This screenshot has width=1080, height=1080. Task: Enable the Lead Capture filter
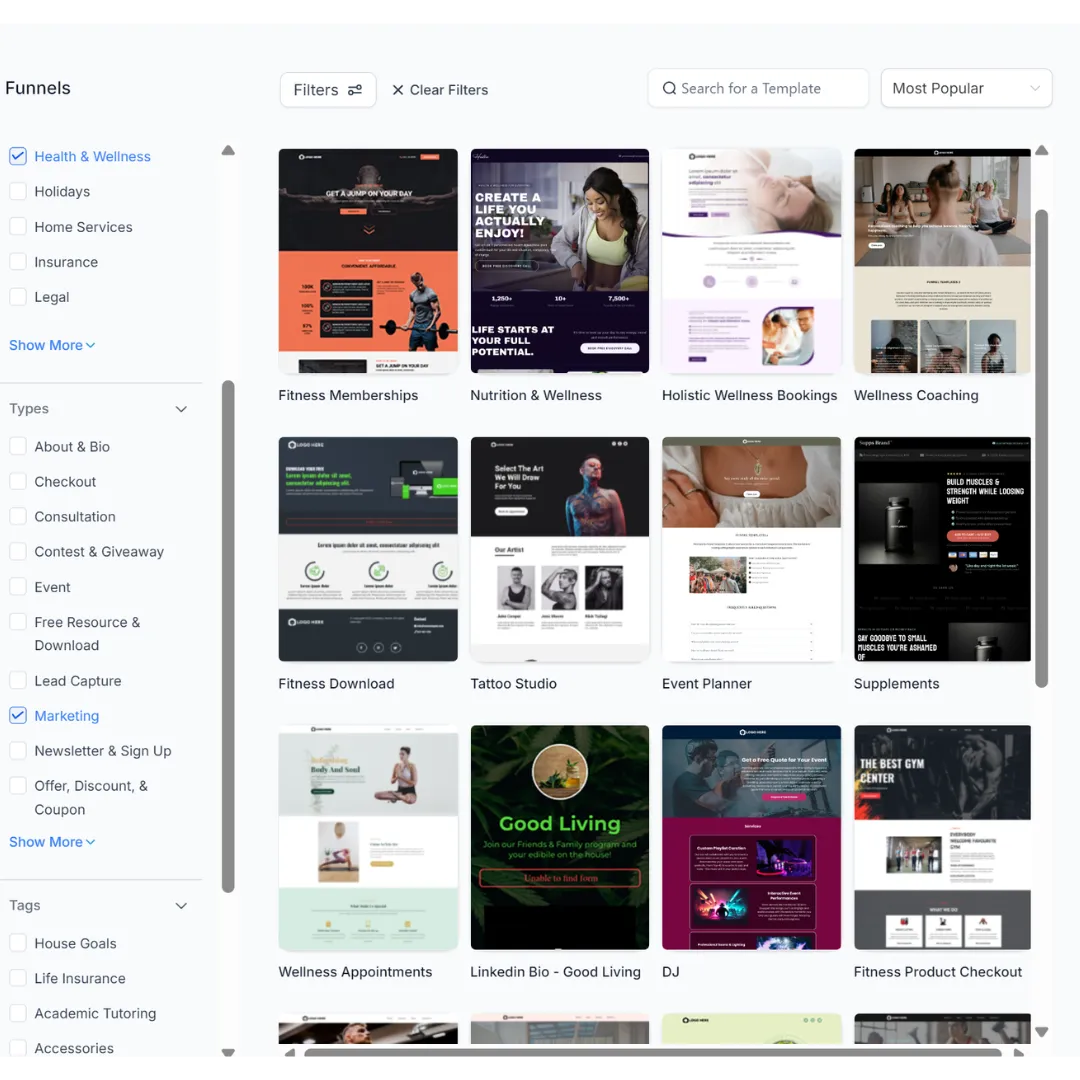point(18,681)
